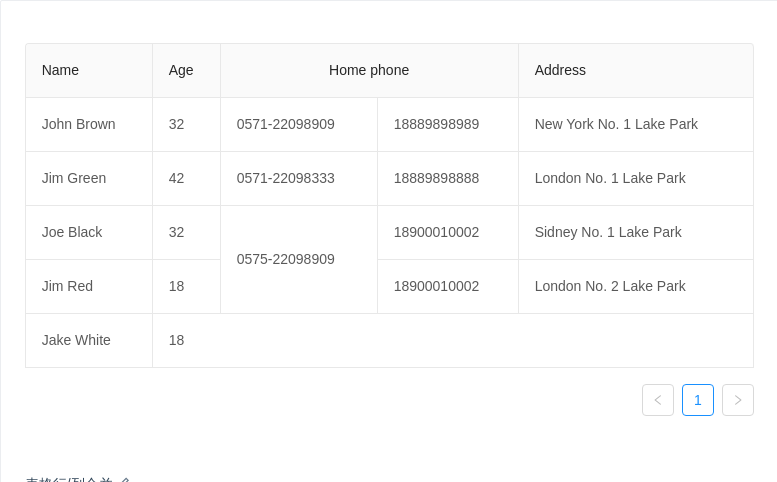
Task: Click the phone number 0571-22098909
Action: [x=285, y=124]
